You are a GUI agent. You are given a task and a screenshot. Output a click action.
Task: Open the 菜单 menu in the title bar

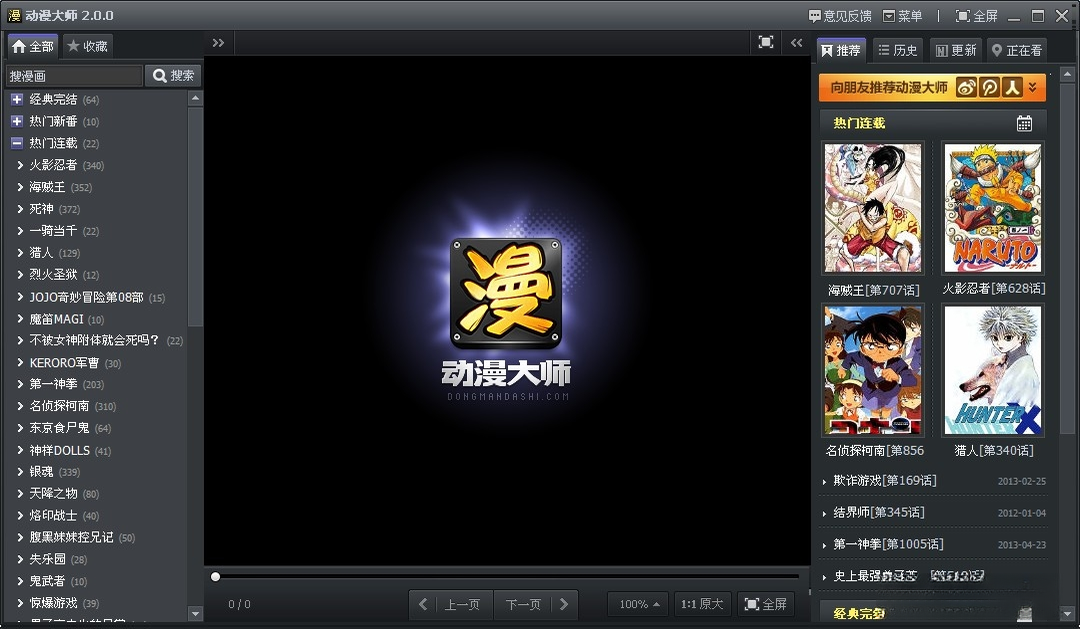coord(902,16)
